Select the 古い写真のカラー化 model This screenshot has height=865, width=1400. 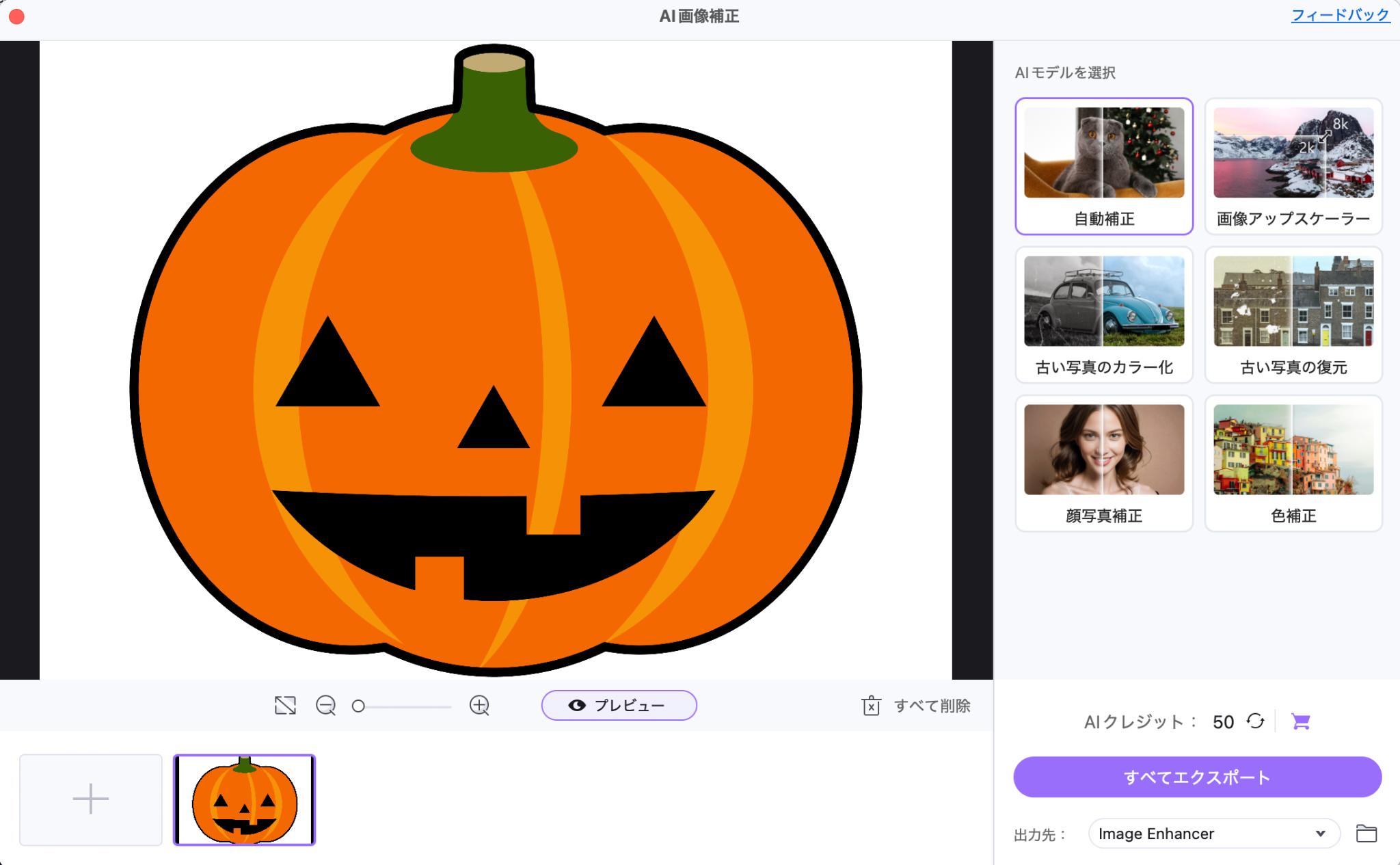pyautogui.click(x=1104, y=315)
